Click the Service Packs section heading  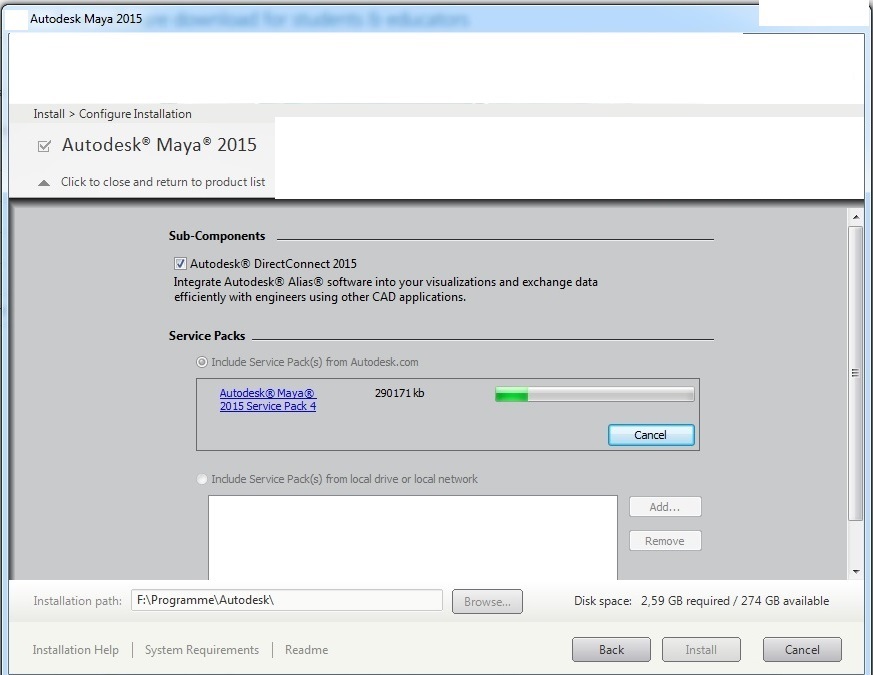[207, 336]
